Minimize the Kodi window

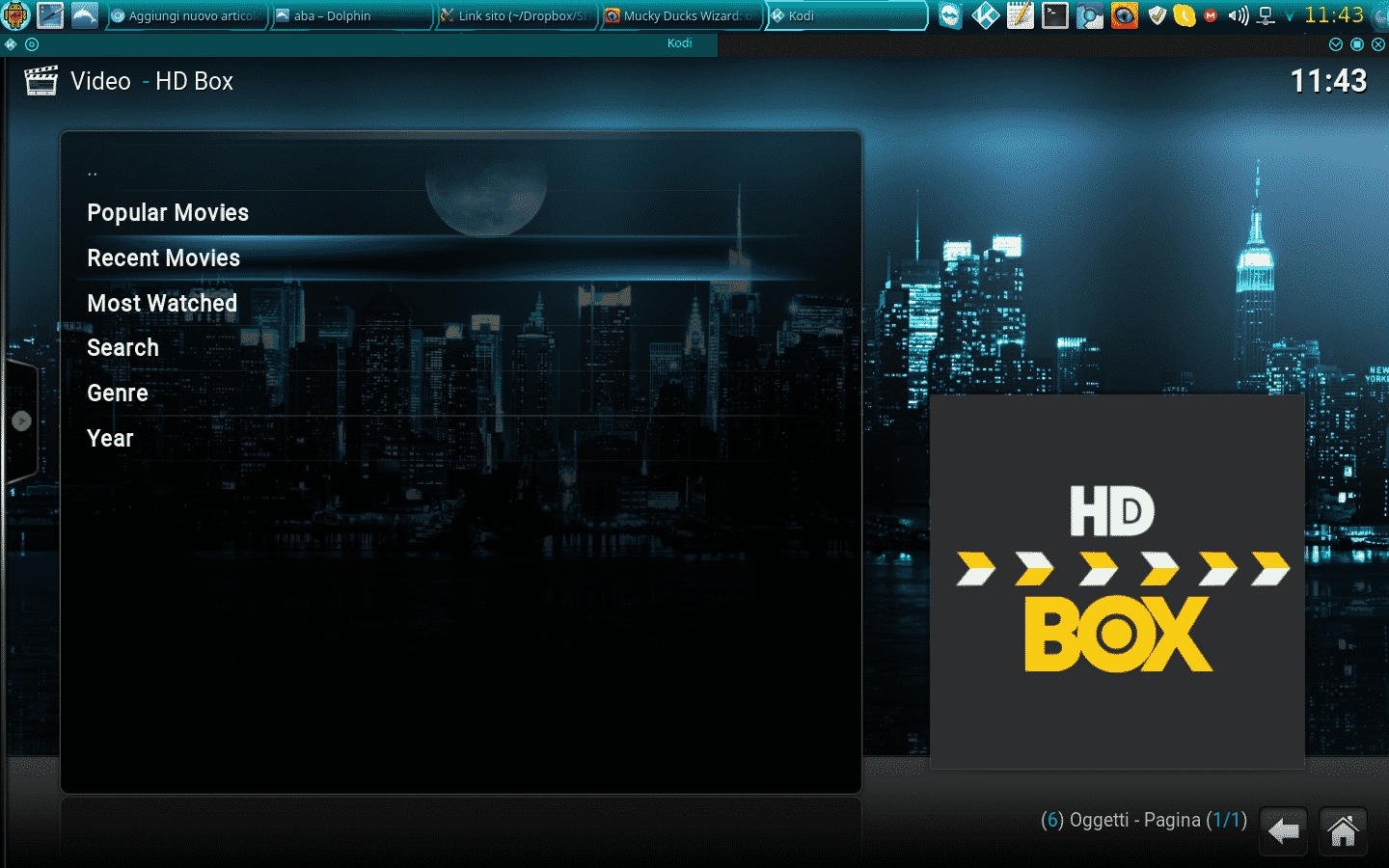[1336, 44]
